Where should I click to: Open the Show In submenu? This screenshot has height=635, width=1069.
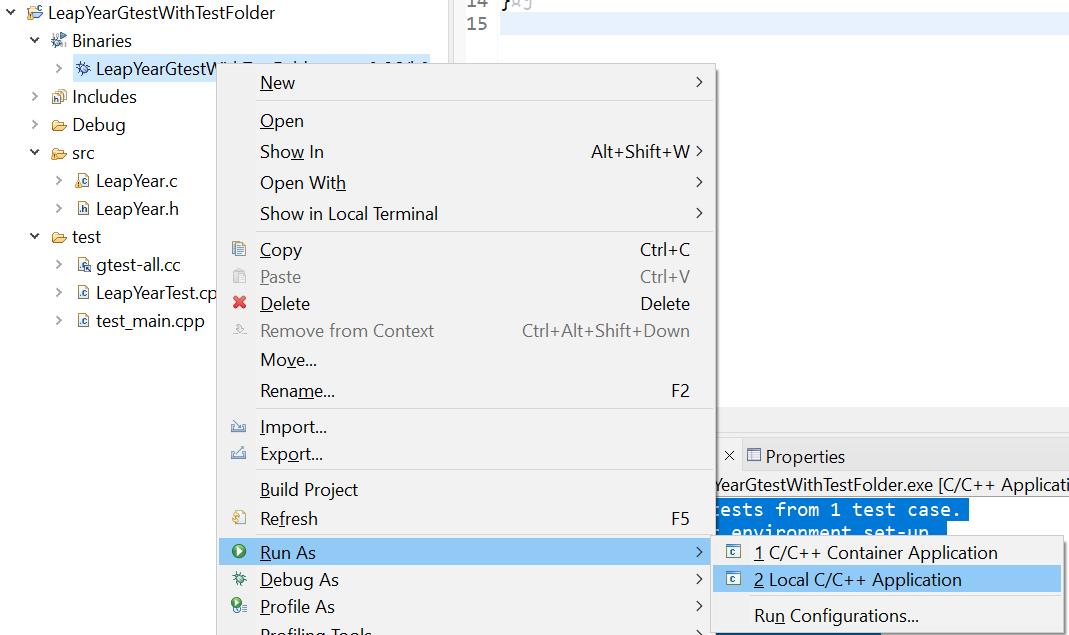click(x=467, y=151)
